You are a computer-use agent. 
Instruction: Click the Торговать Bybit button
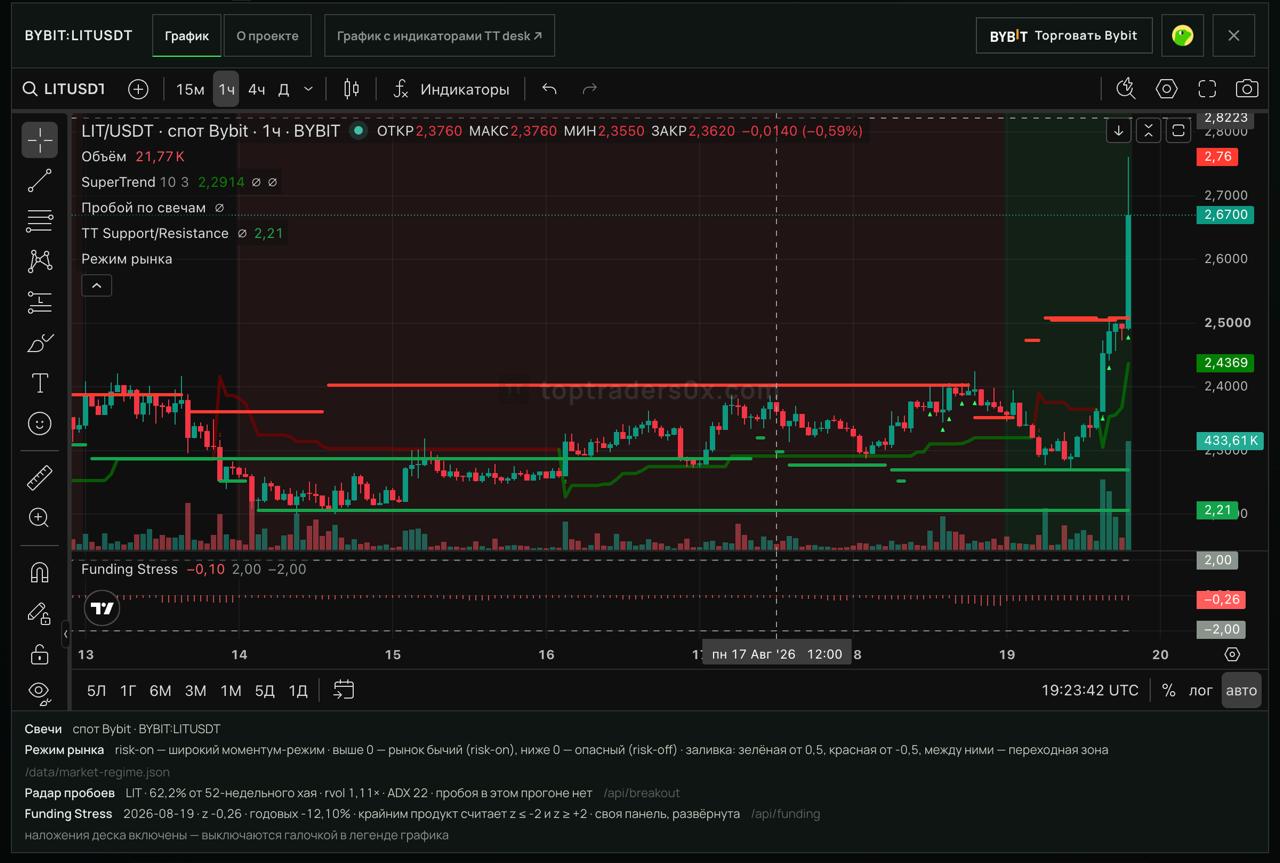tap(1064, 36)
